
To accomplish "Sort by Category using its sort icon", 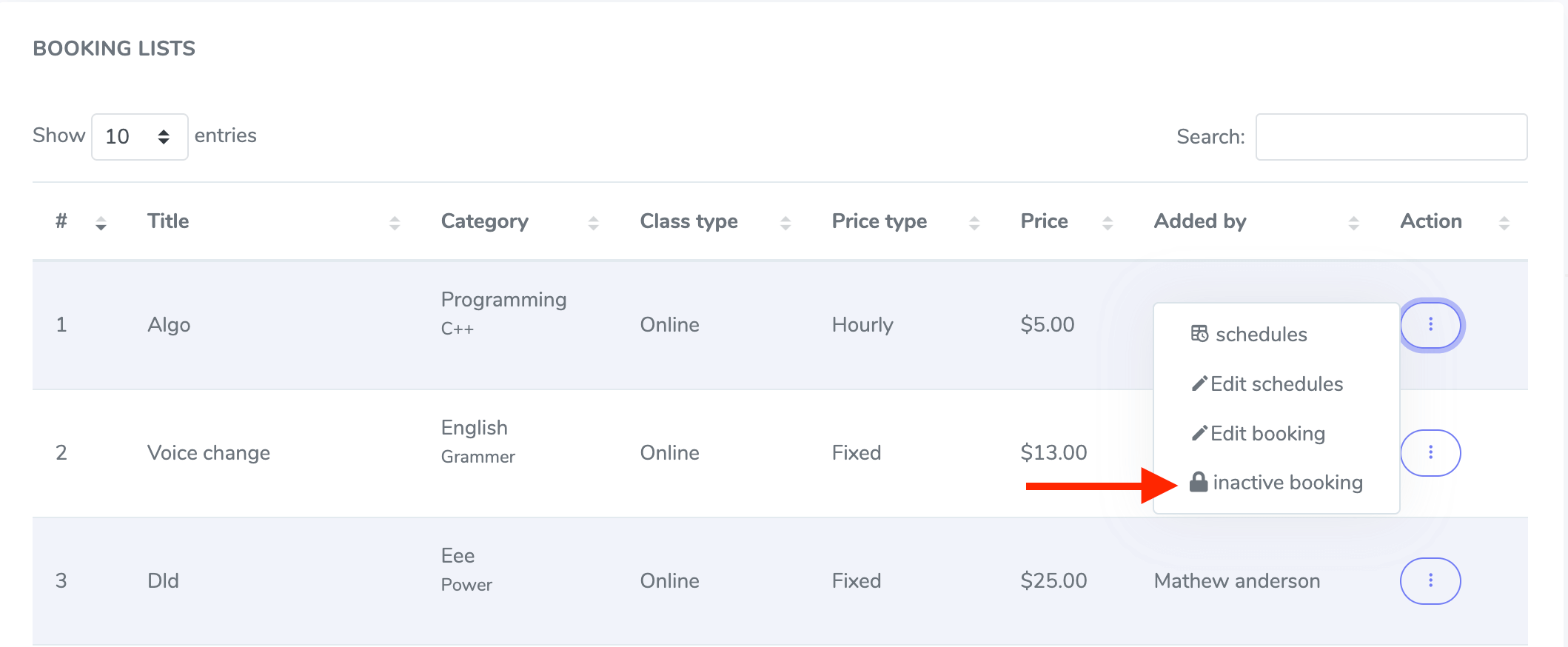I will [593, 222].
